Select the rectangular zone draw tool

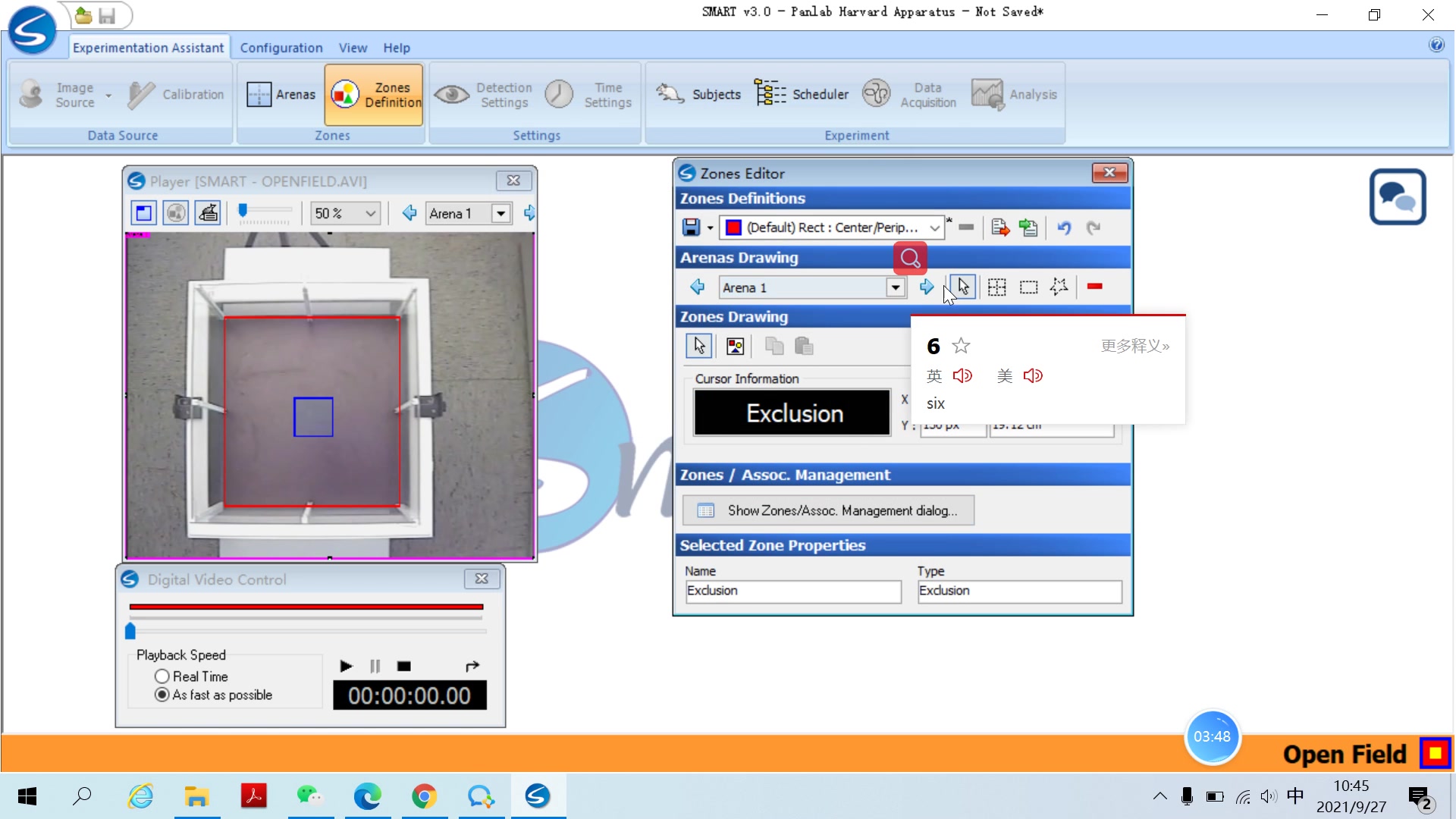[1028, 287]
